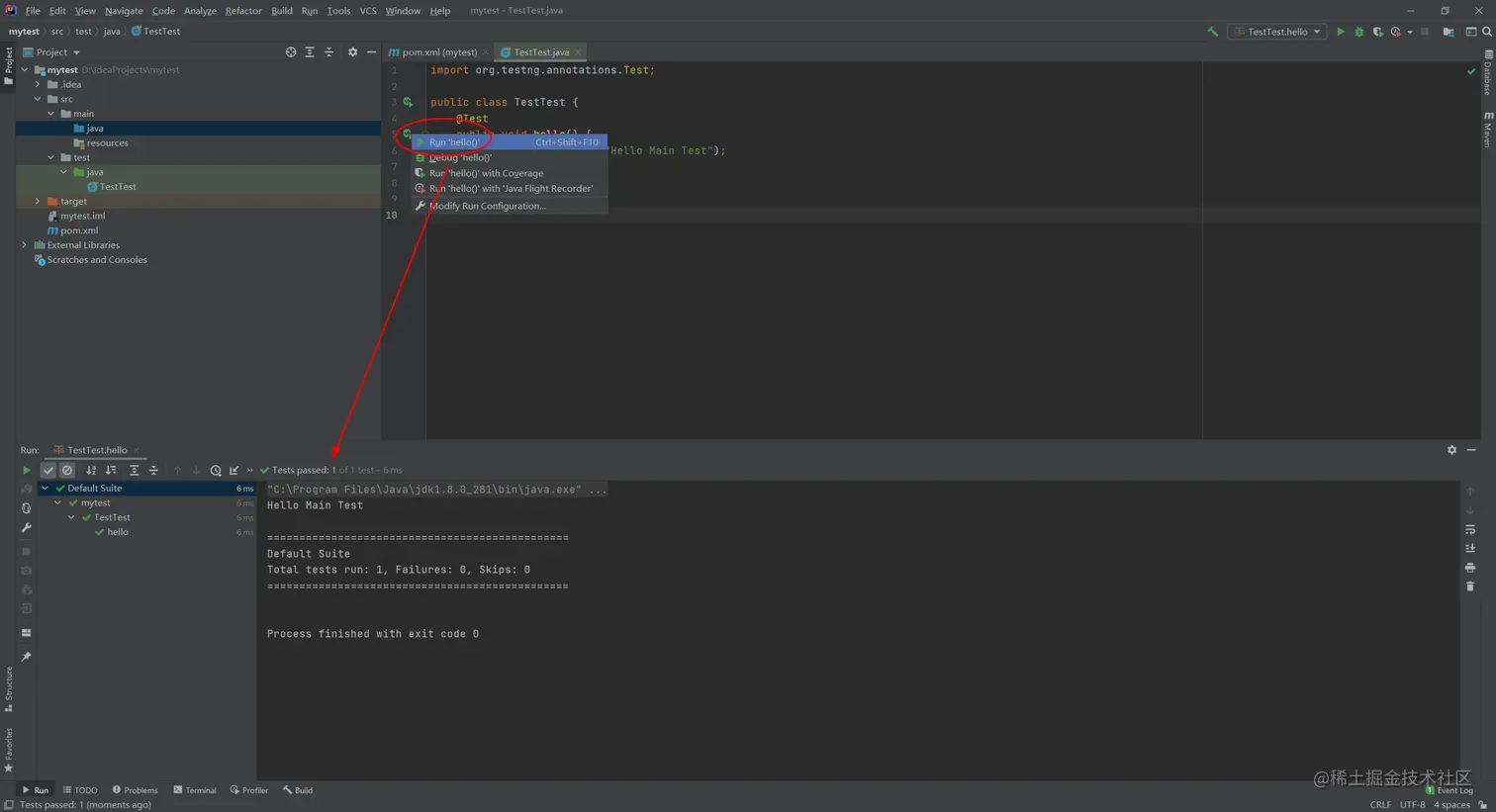Screen dimensions: 1496x812
Task: Start debugging with the green bug icon
Action: coord(1358,32)
